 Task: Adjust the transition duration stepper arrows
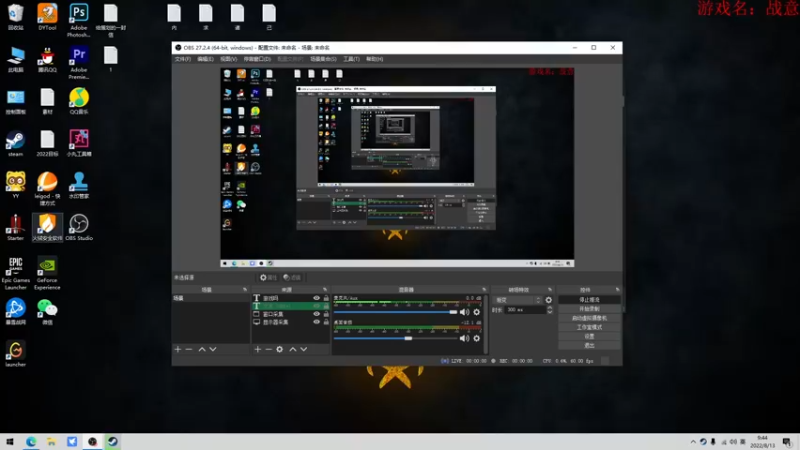549,310
